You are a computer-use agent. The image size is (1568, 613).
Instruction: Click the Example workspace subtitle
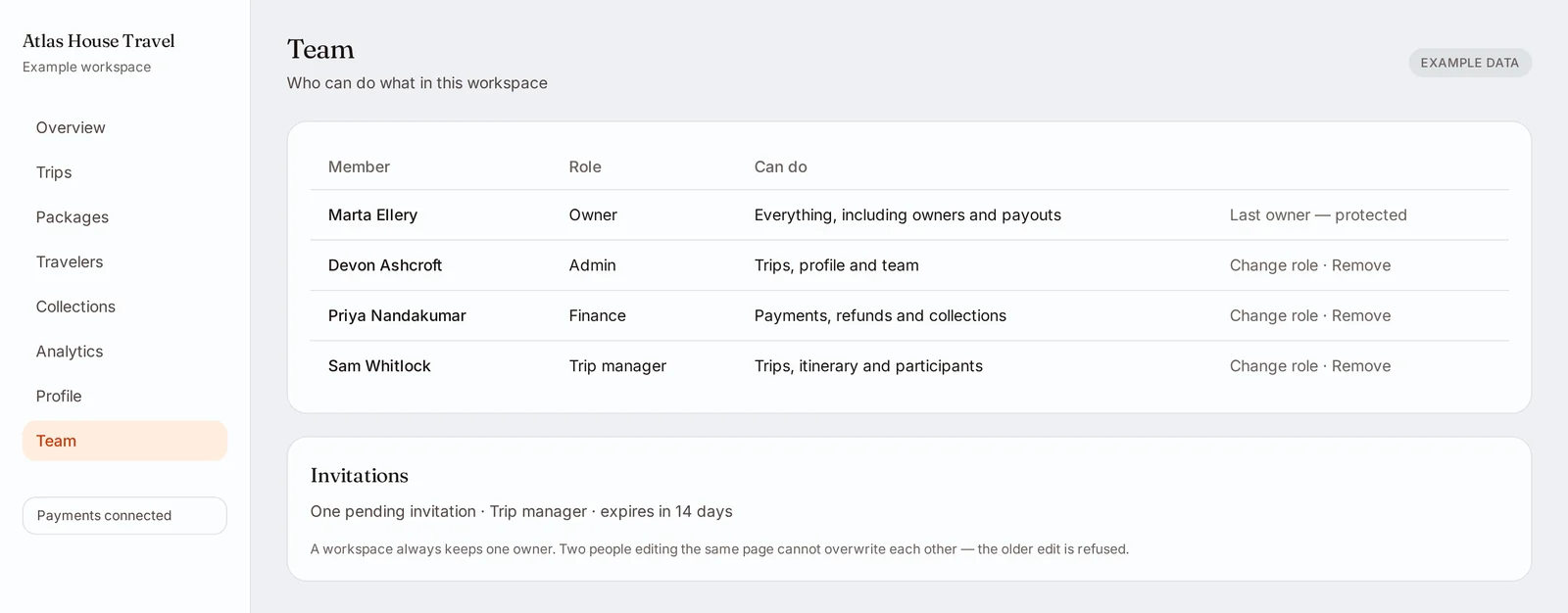click(x=87, y=67)
